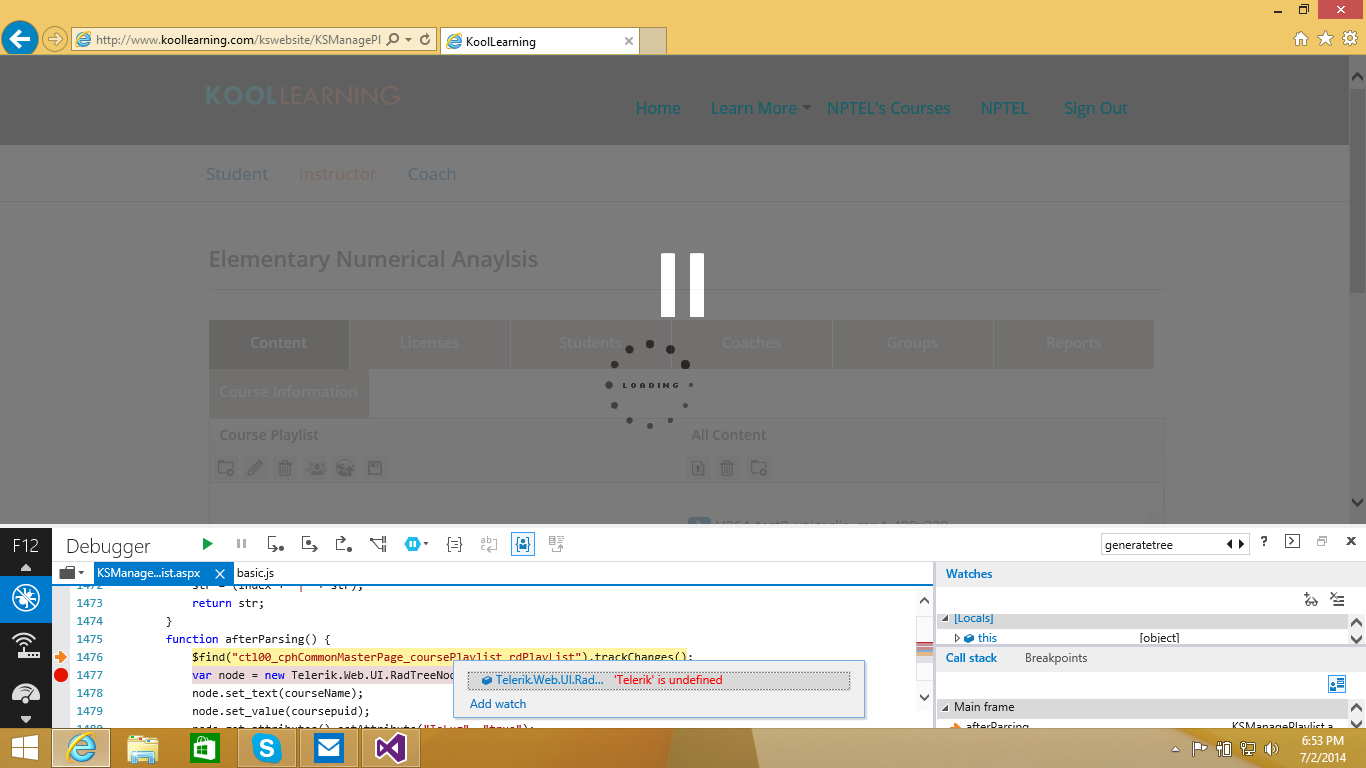Open the browser Tools gear icon

tap(1350, 39)
